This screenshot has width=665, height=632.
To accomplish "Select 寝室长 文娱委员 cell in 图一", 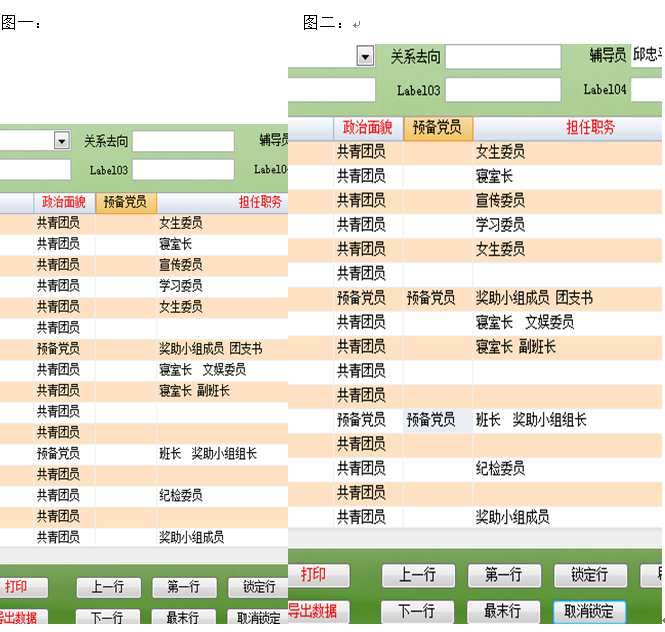I will [x=222, y=370].
